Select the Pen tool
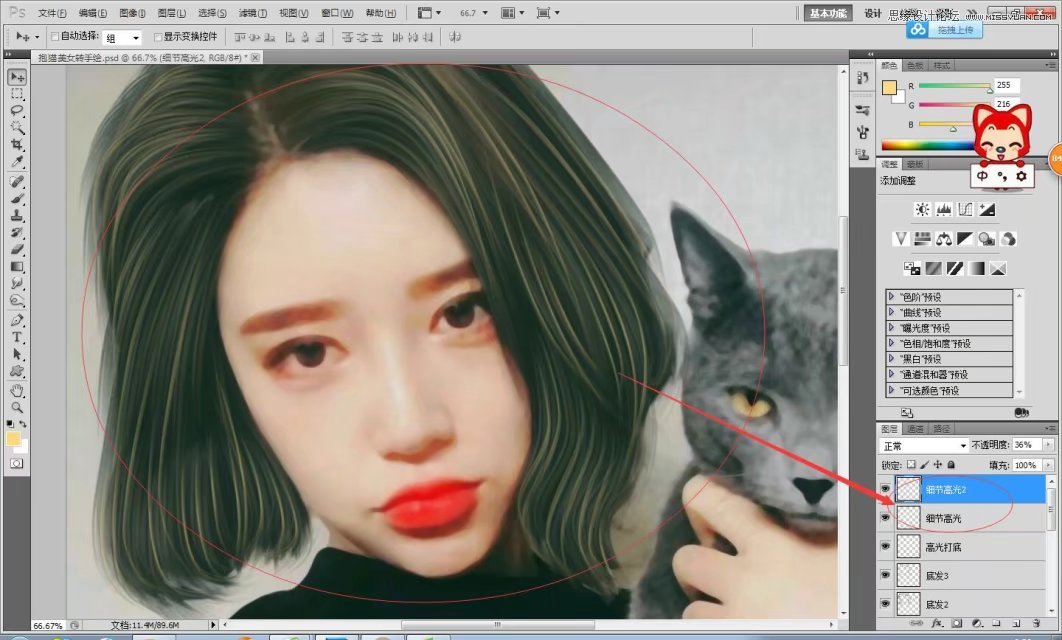 coord(17,320)
